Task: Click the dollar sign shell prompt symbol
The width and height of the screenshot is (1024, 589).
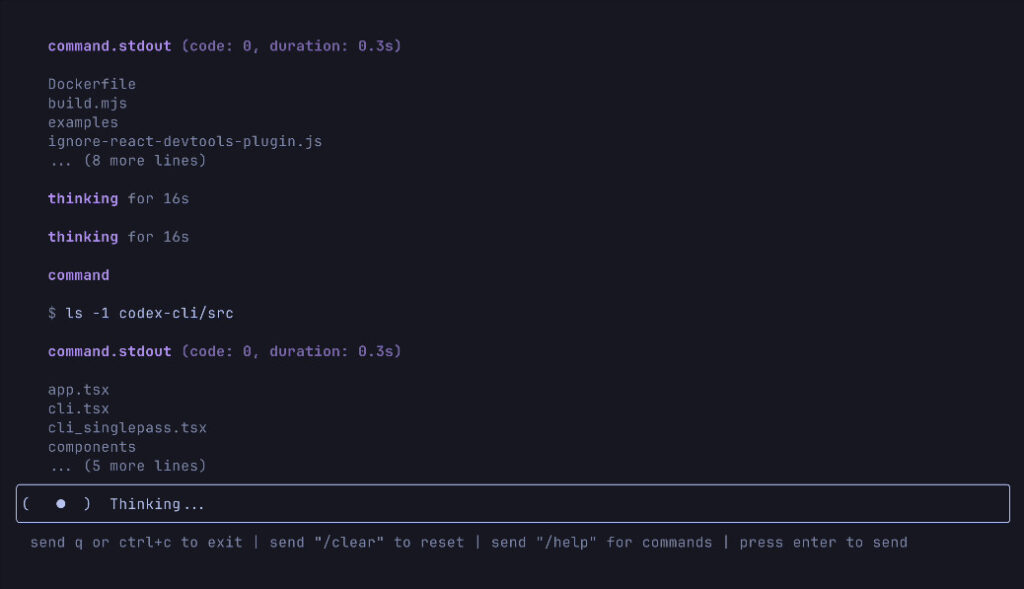Action: pos(52,313)
